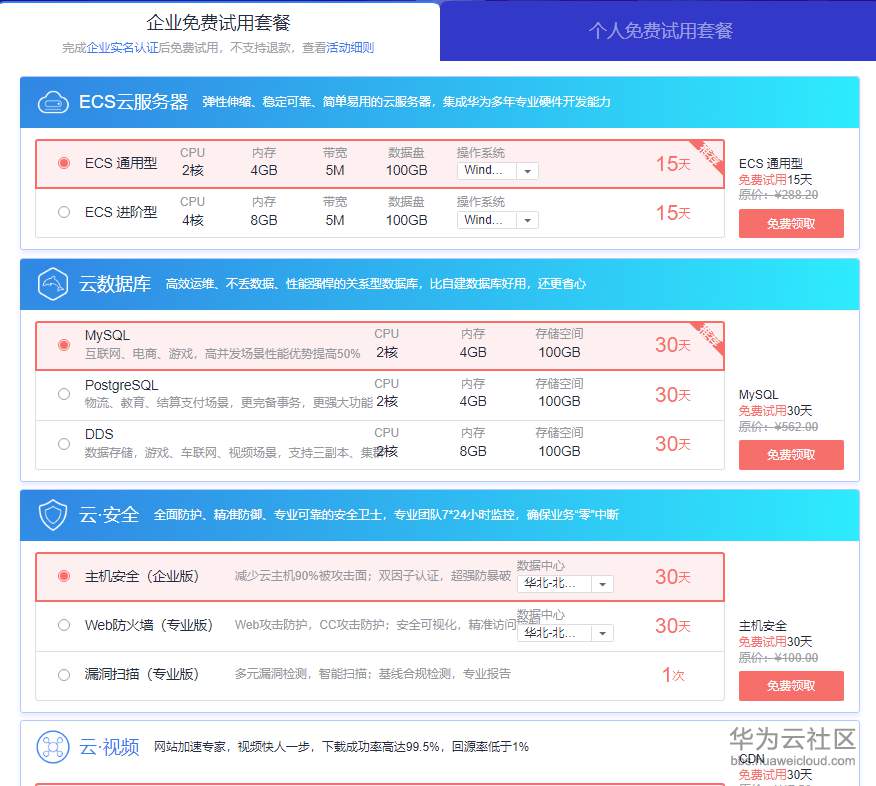Screen dimensions: 876x786
Task: Select the PostgreSQL radio option
Action: pyautogui.click(x=64, y=394)
